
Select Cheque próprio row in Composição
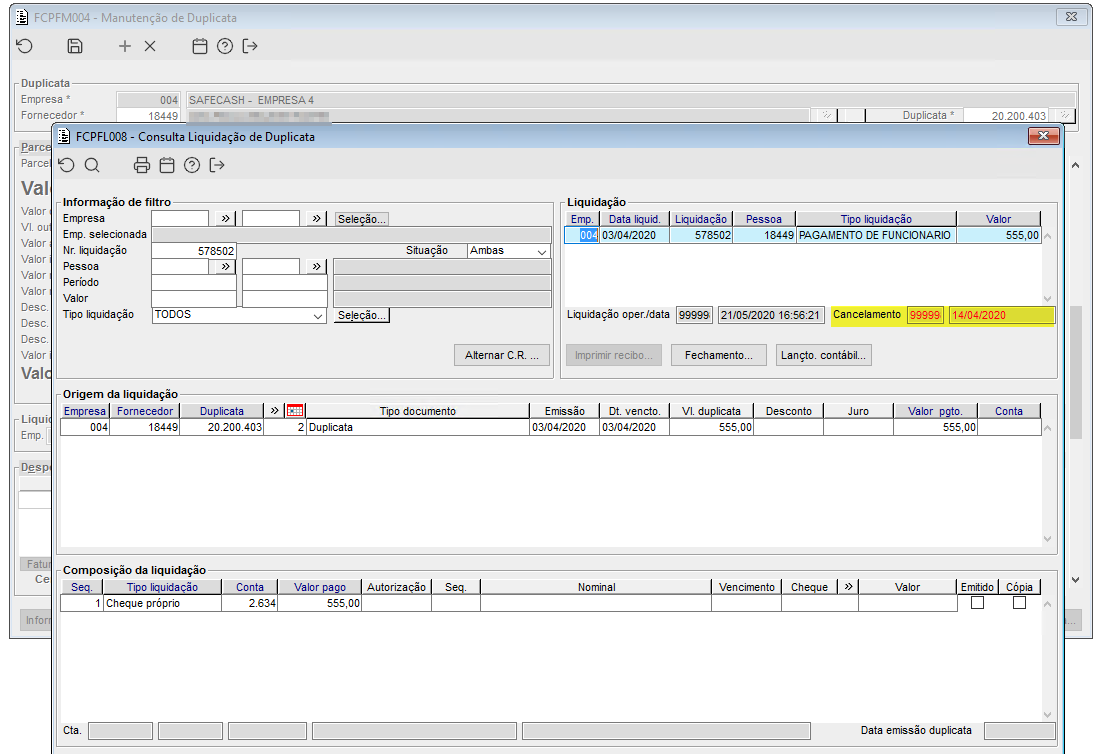[509, 603]
